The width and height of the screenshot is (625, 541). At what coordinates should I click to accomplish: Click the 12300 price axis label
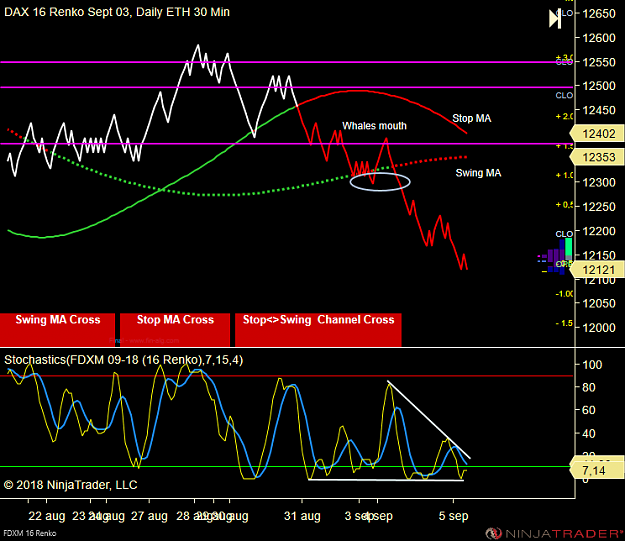(x=599, y=183)
